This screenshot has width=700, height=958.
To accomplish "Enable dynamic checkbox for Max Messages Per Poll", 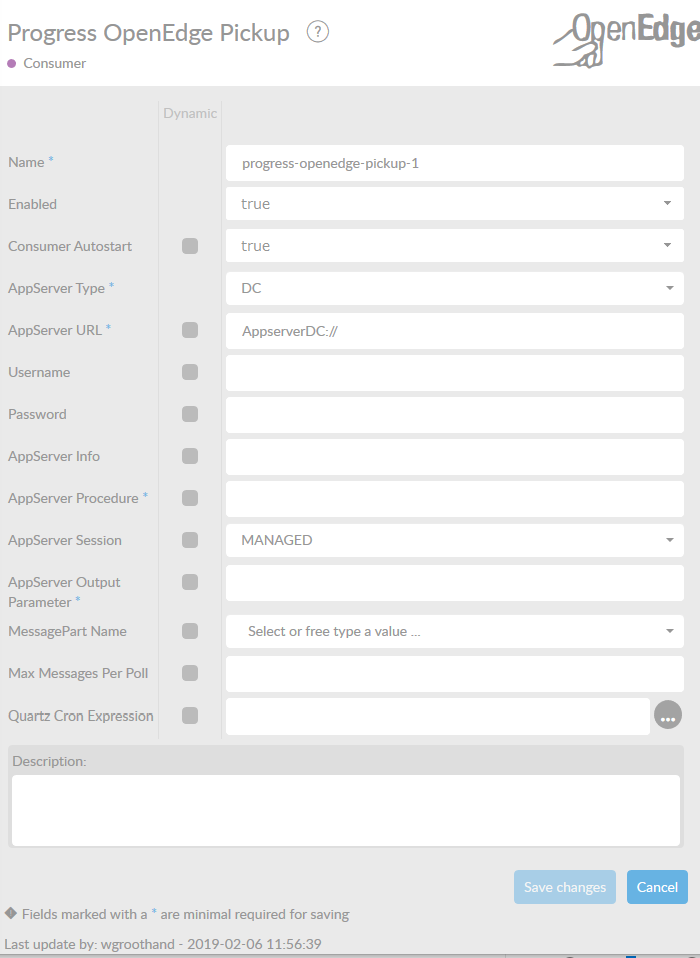I will (x=190, y=673).
